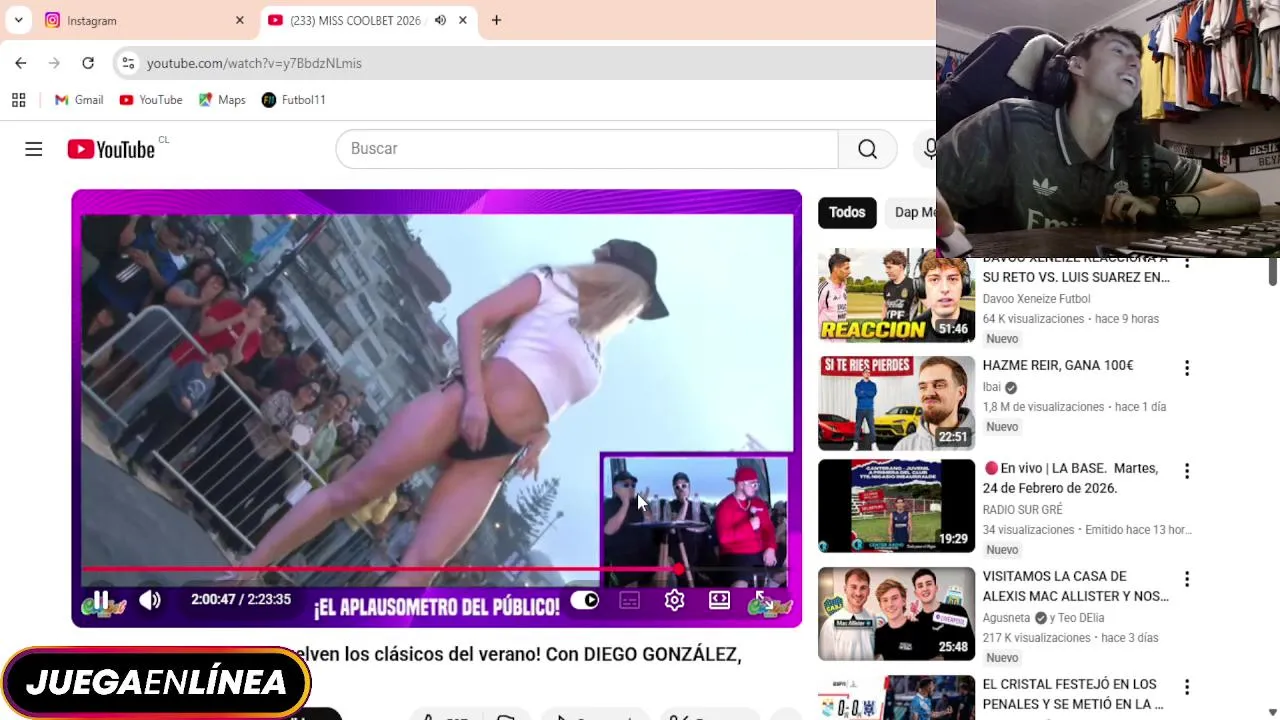Select the Todos filter chip
Viewport: 1280px width, 720px height.
[847, 212]
